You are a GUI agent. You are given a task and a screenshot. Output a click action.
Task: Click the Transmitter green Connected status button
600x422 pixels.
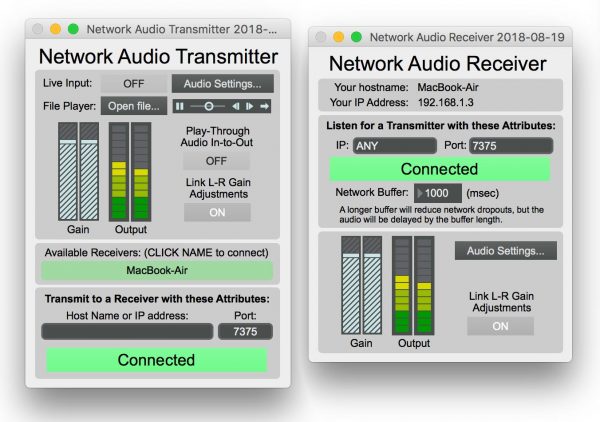pyautogui.click(x=156, y=360)
